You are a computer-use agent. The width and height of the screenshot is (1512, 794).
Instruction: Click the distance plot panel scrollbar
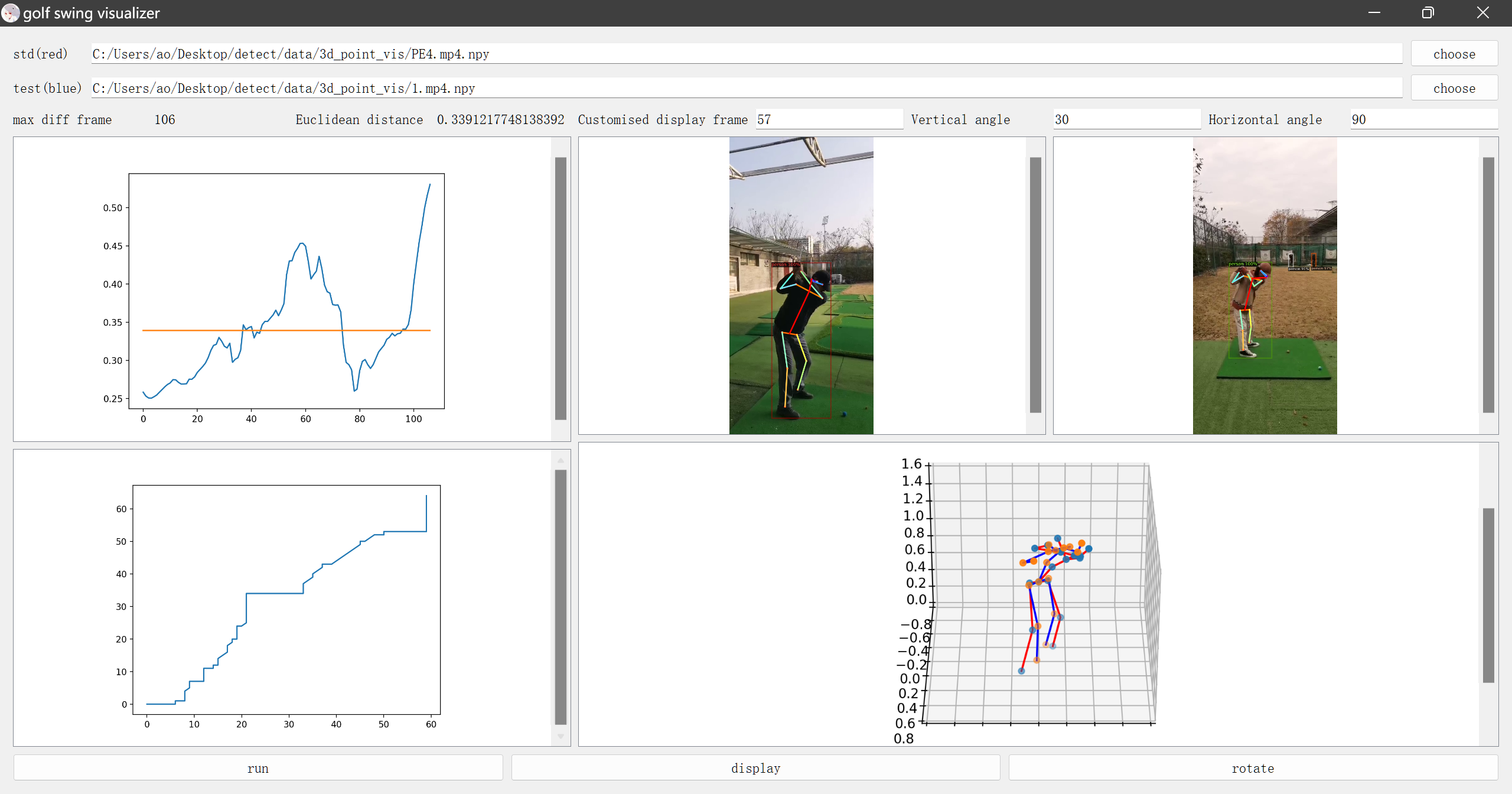click(x=561, y=288)
